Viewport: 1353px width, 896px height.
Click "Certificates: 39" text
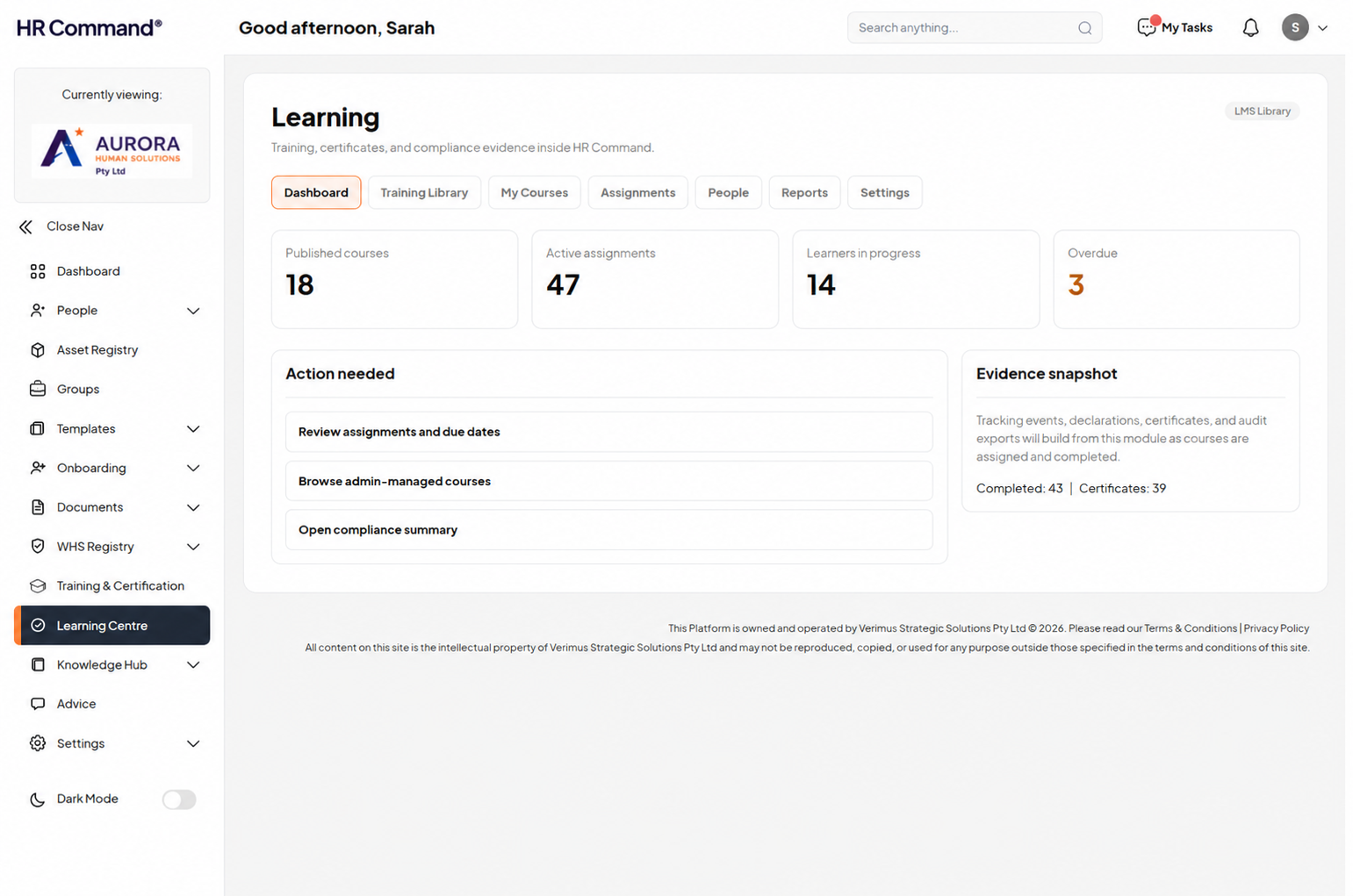[x=1122, y=489]
